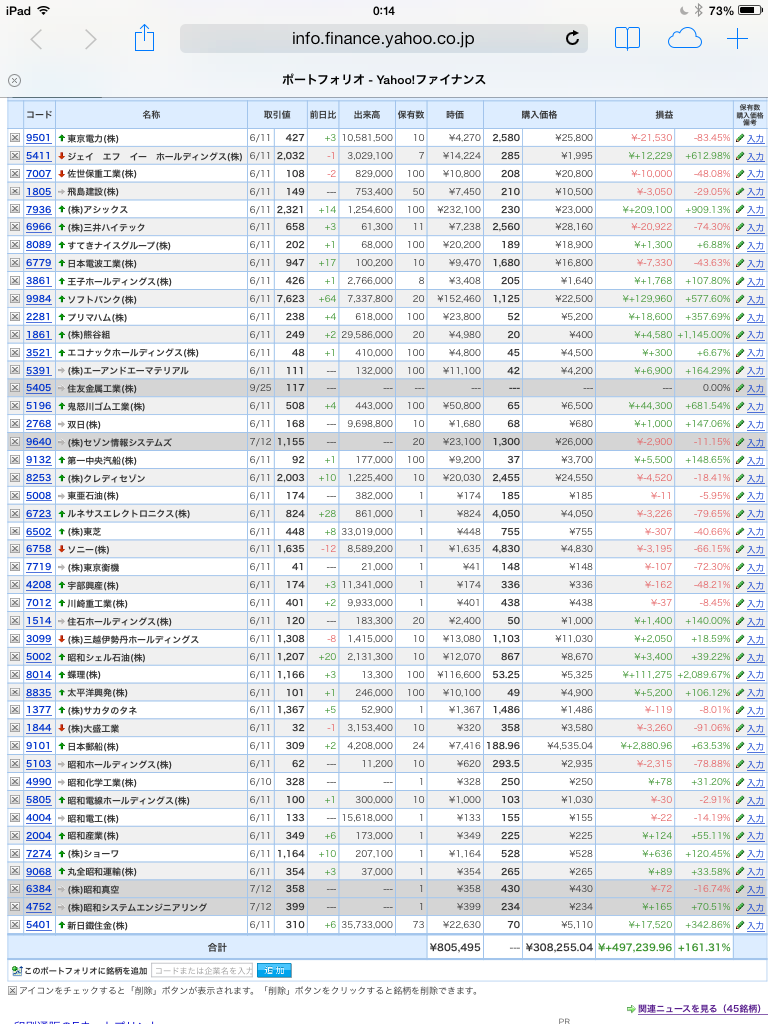
Task: Check the delete box for row 5411
Action: click(x=14, y=156)
